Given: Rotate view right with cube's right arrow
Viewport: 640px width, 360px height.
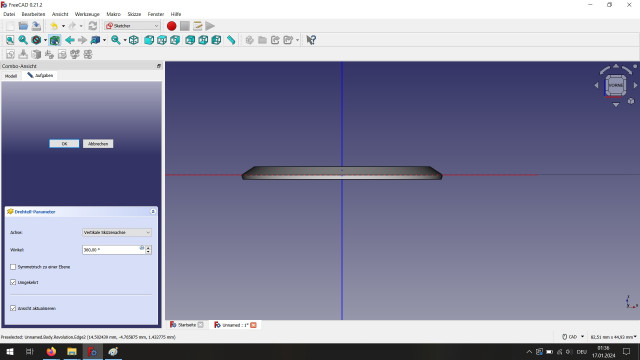Looking at the screenshot, I should (x=636, y=85).
